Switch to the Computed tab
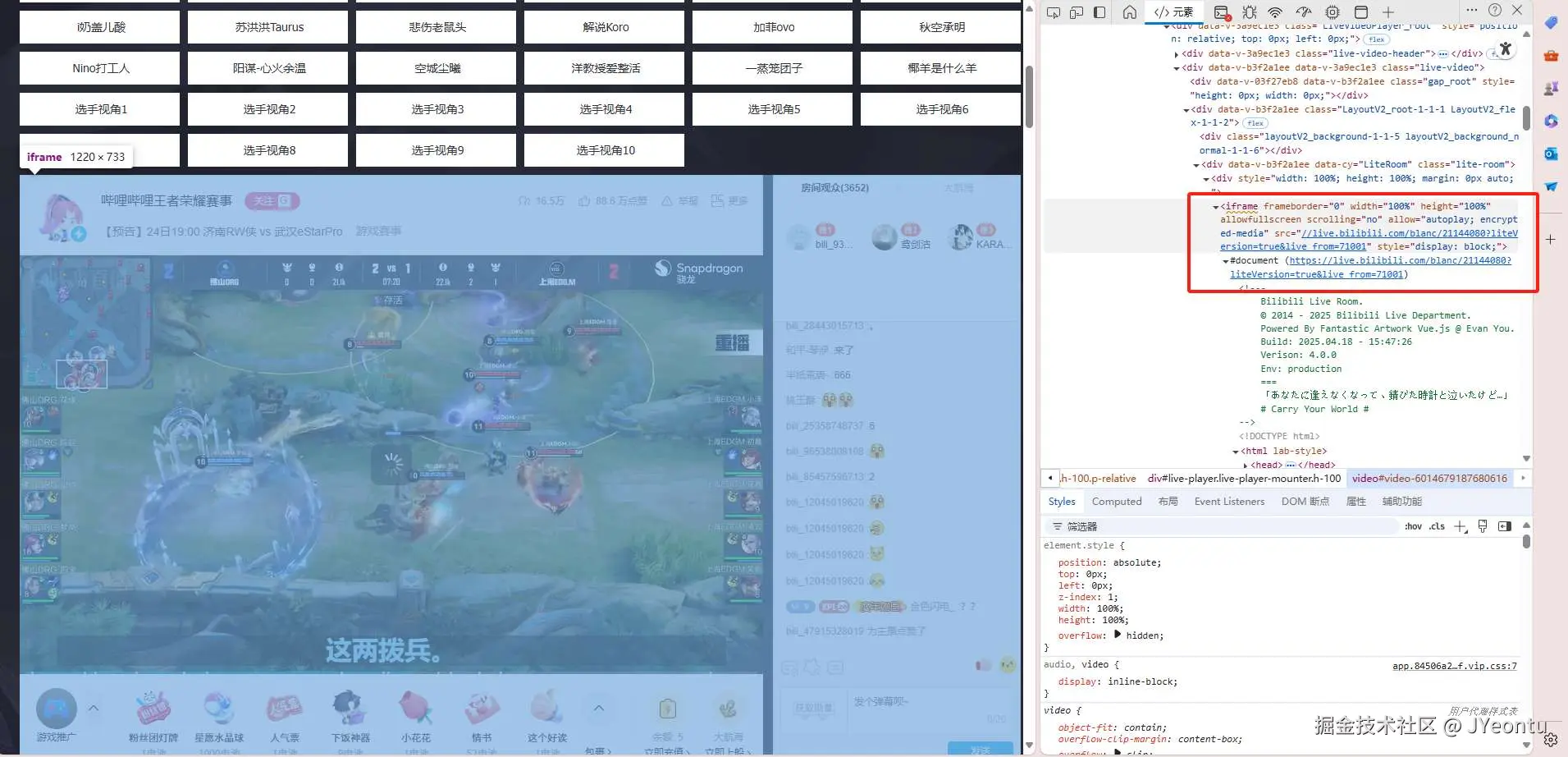Viewport: 1568px width, 757px height. 1117,502
